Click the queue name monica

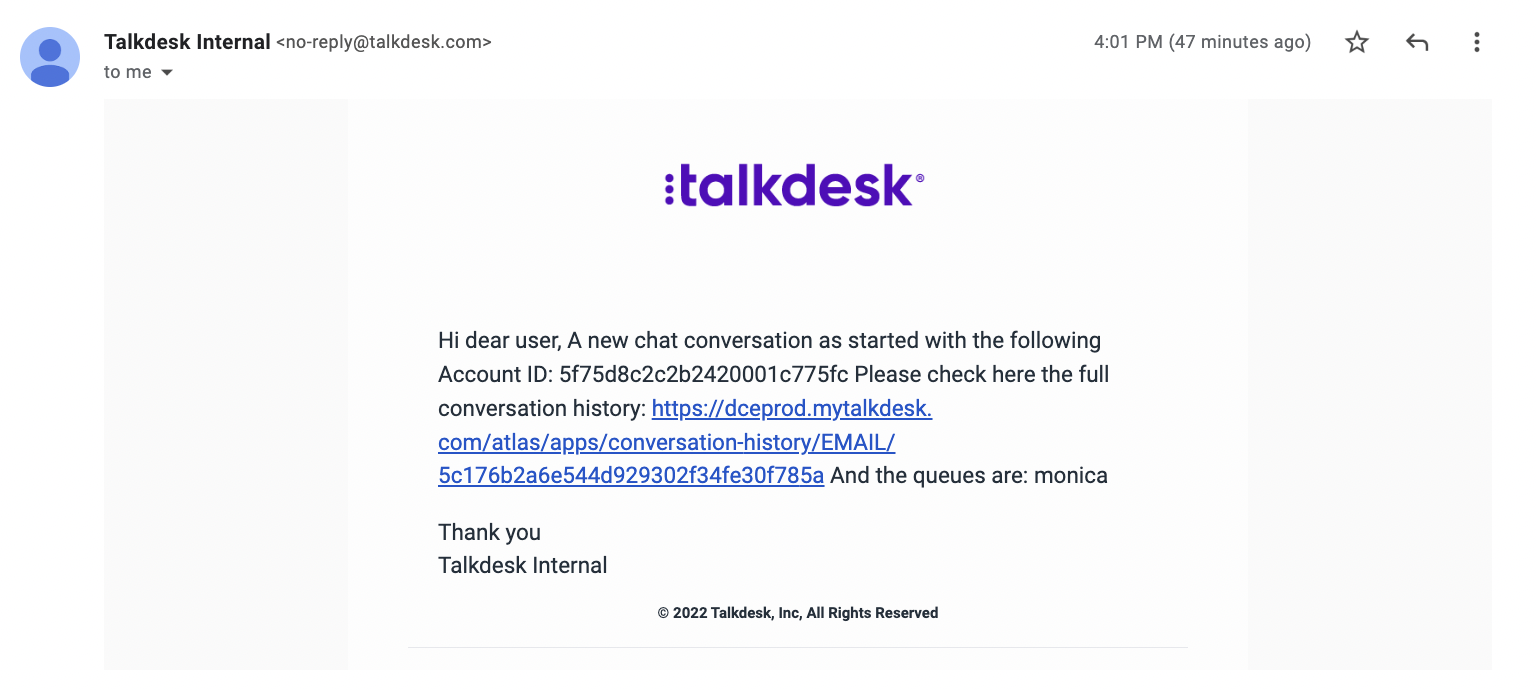pos(1071,476)
